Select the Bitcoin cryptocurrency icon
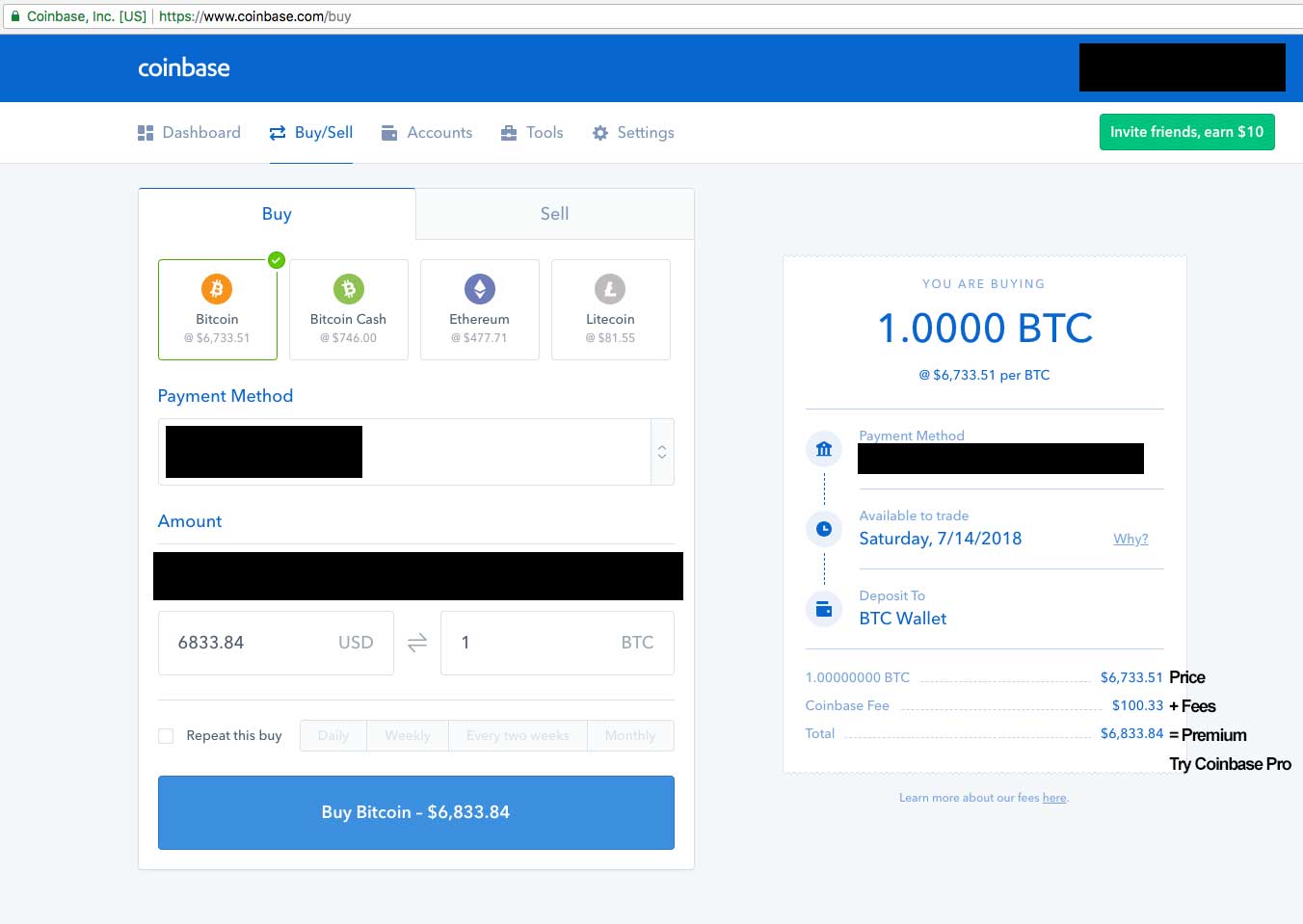1303x924 pixels. tap(217, 288)
